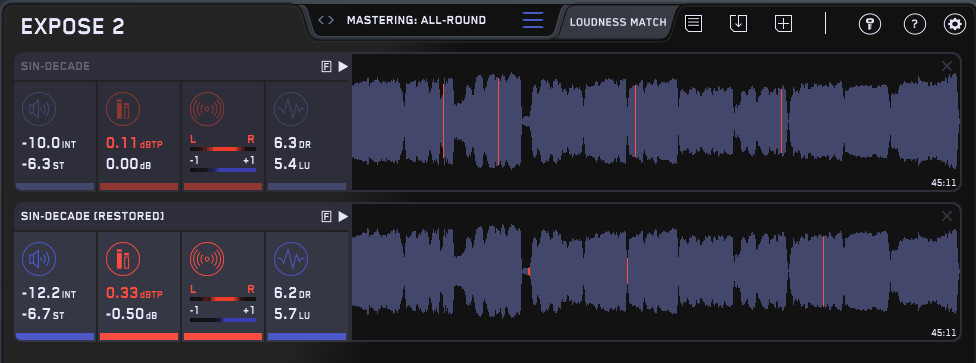Click the export/download icon

coord(738,24)
